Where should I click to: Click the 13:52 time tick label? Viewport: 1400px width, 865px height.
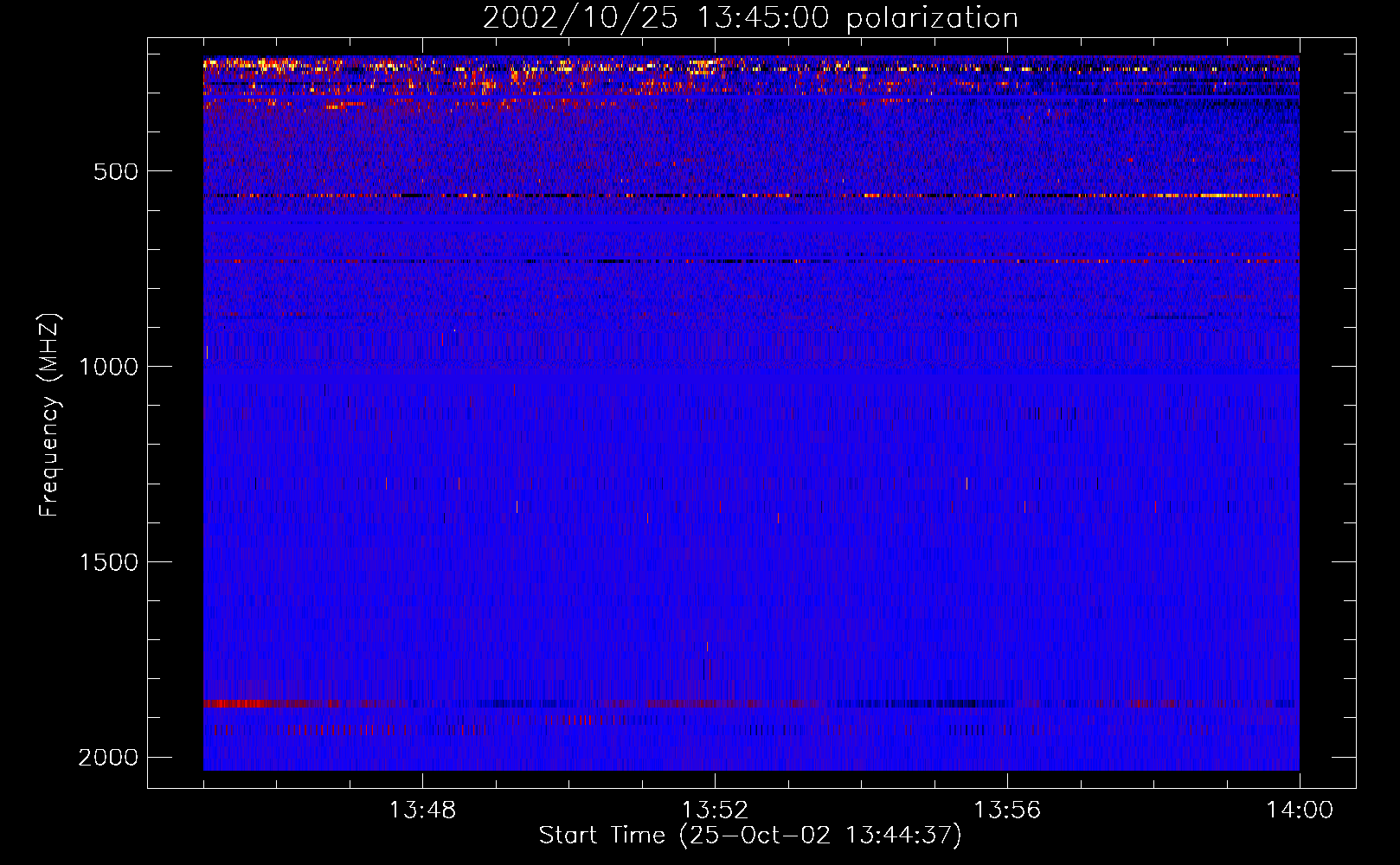715,811
